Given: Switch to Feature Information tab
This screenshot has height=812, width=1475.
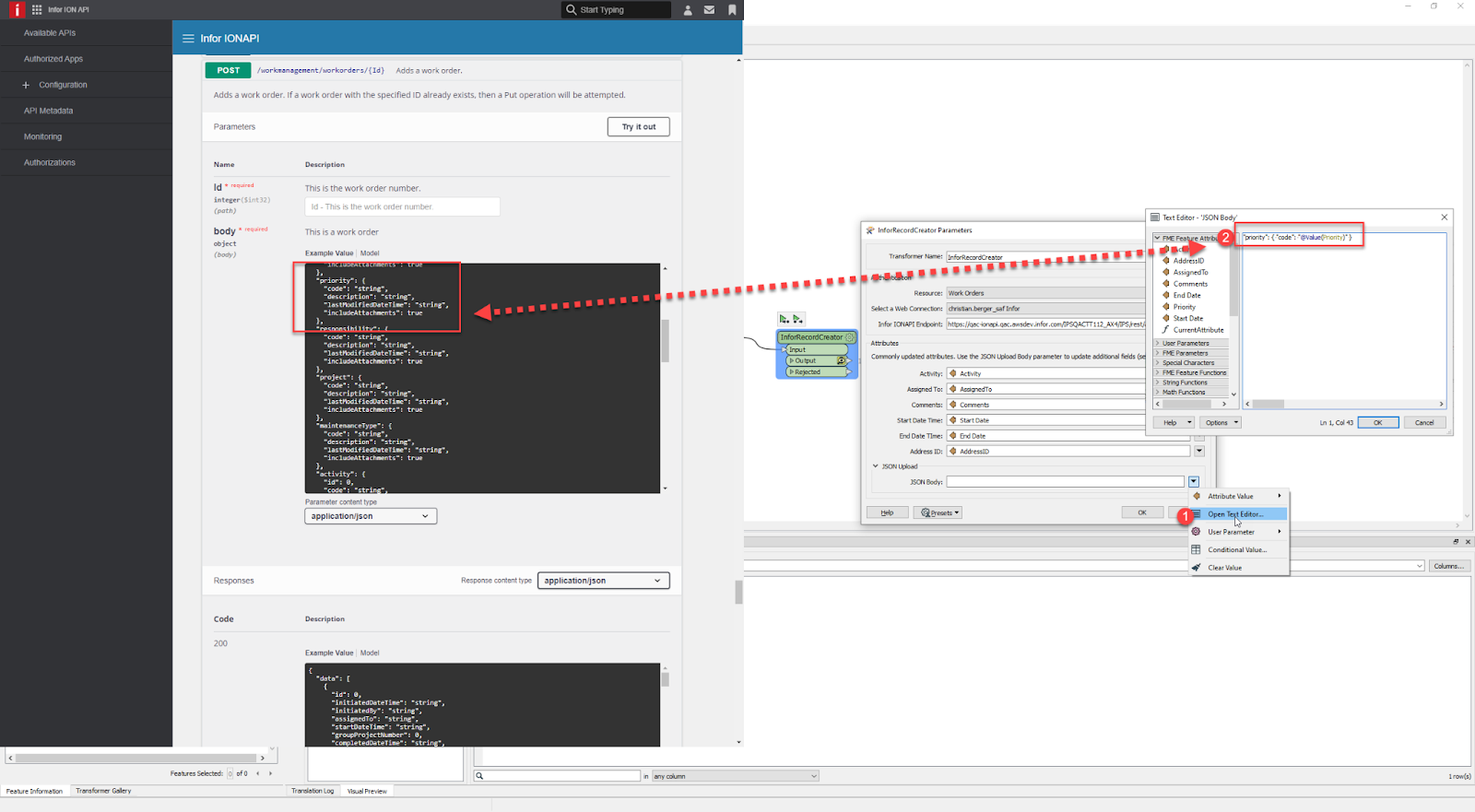Looking at the screenshot, I should [x=34, y=791].
